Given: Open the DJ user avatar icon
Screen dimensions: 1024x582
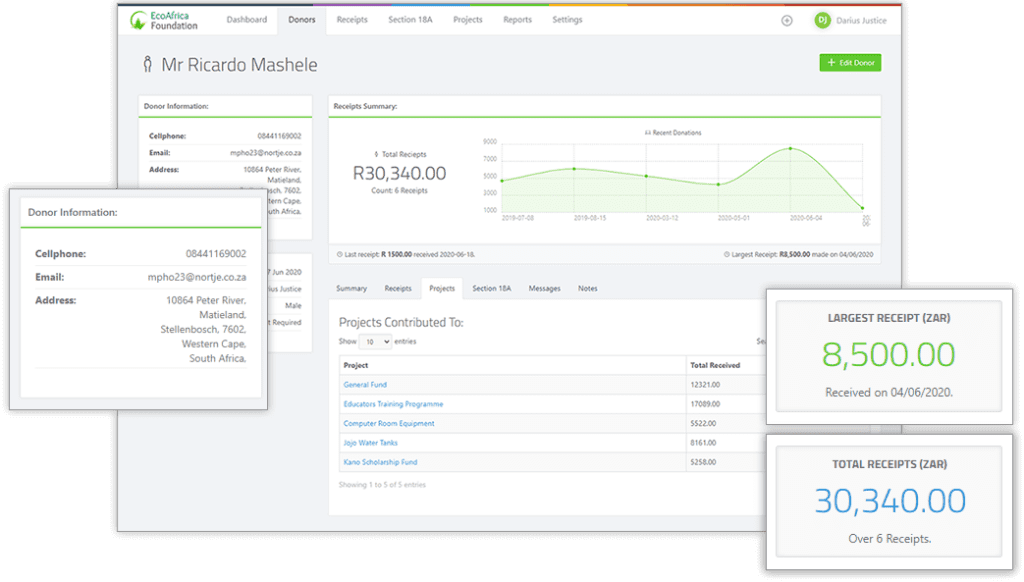Looking at the screenshot, I should coord(822,18).
